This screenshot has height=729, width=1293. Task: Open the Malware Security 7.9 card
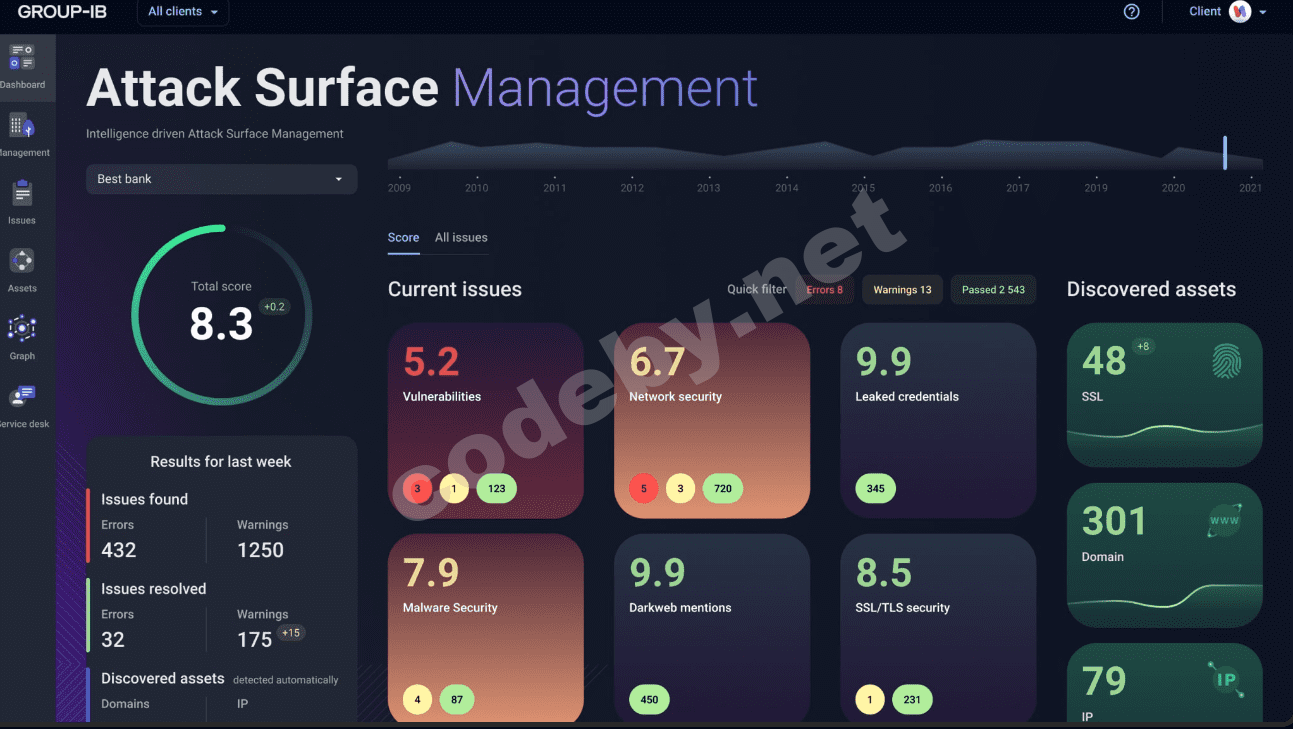tap(485, 628)
